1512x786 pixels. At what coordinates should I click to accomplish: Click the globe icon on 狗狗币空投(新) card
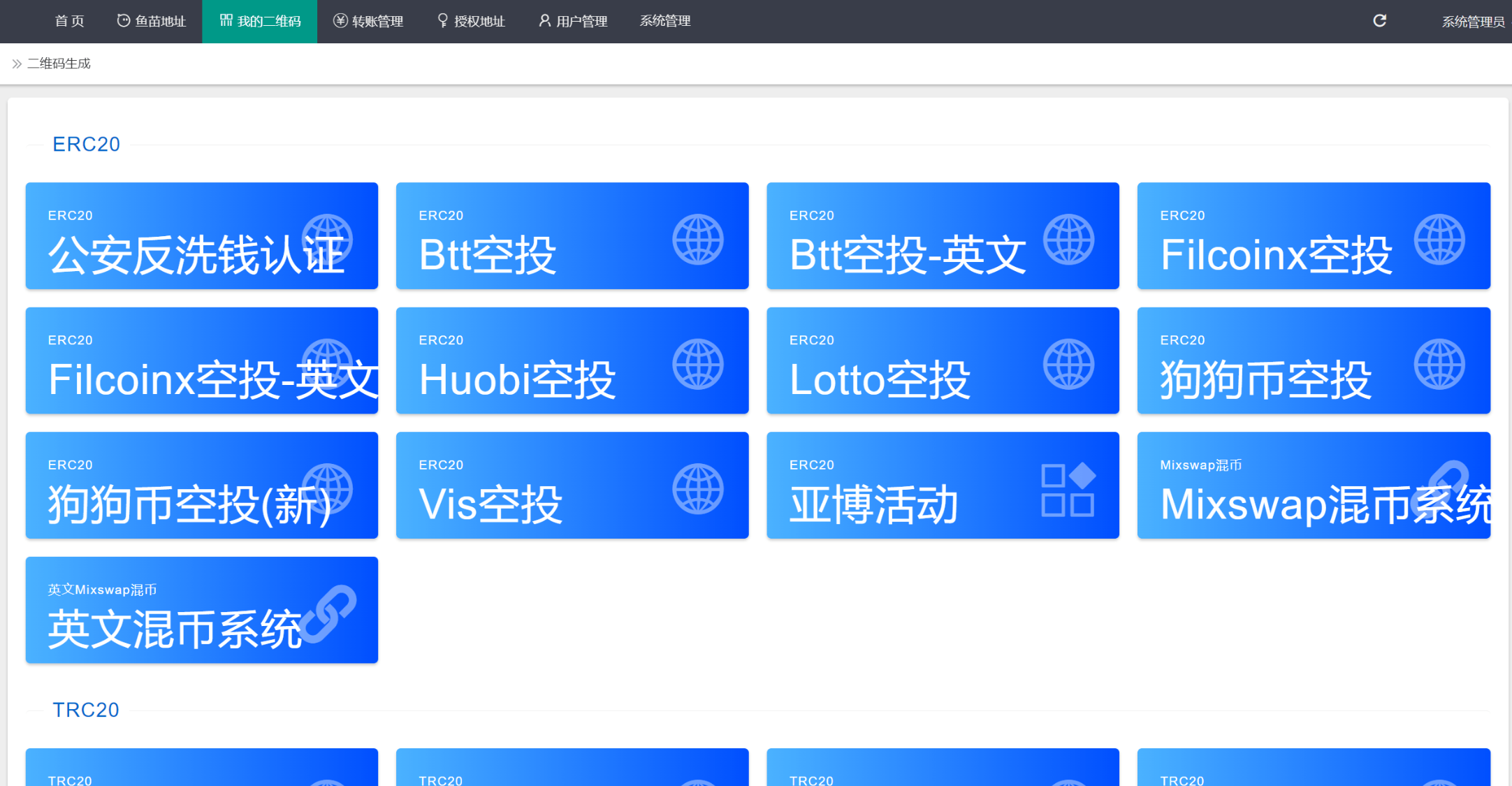[x=327, y=489]
